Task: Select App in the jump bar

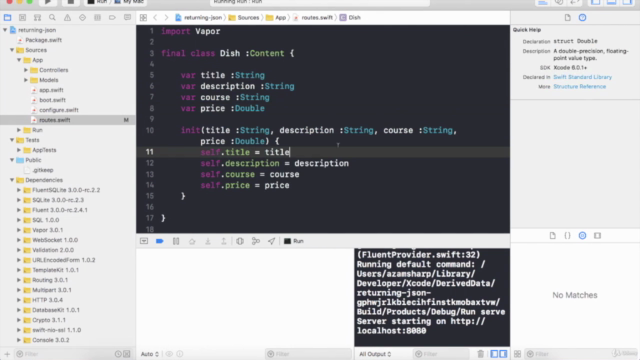Action: [x=276, y=18]
